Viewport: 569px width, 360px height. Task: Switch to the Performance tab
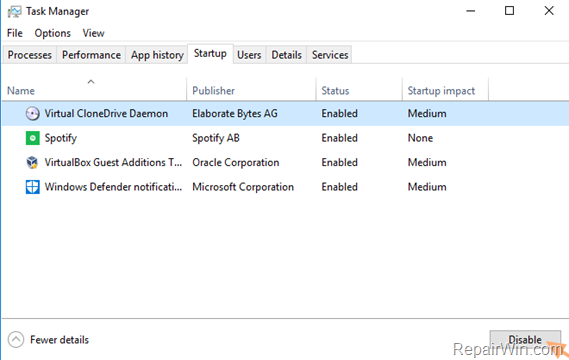click(x=91, y=55)
